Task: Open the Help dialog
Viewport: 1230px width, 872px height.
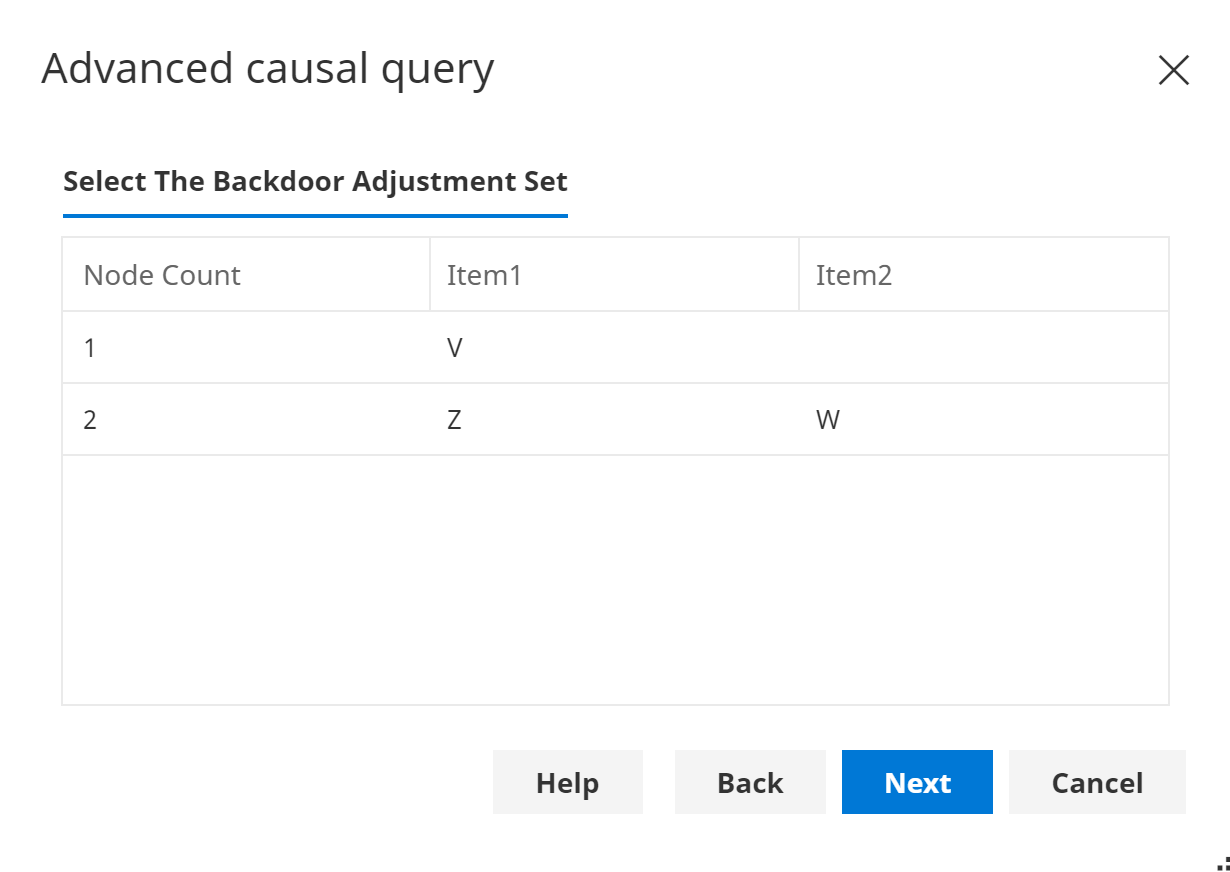Action: tap(567, 782)
